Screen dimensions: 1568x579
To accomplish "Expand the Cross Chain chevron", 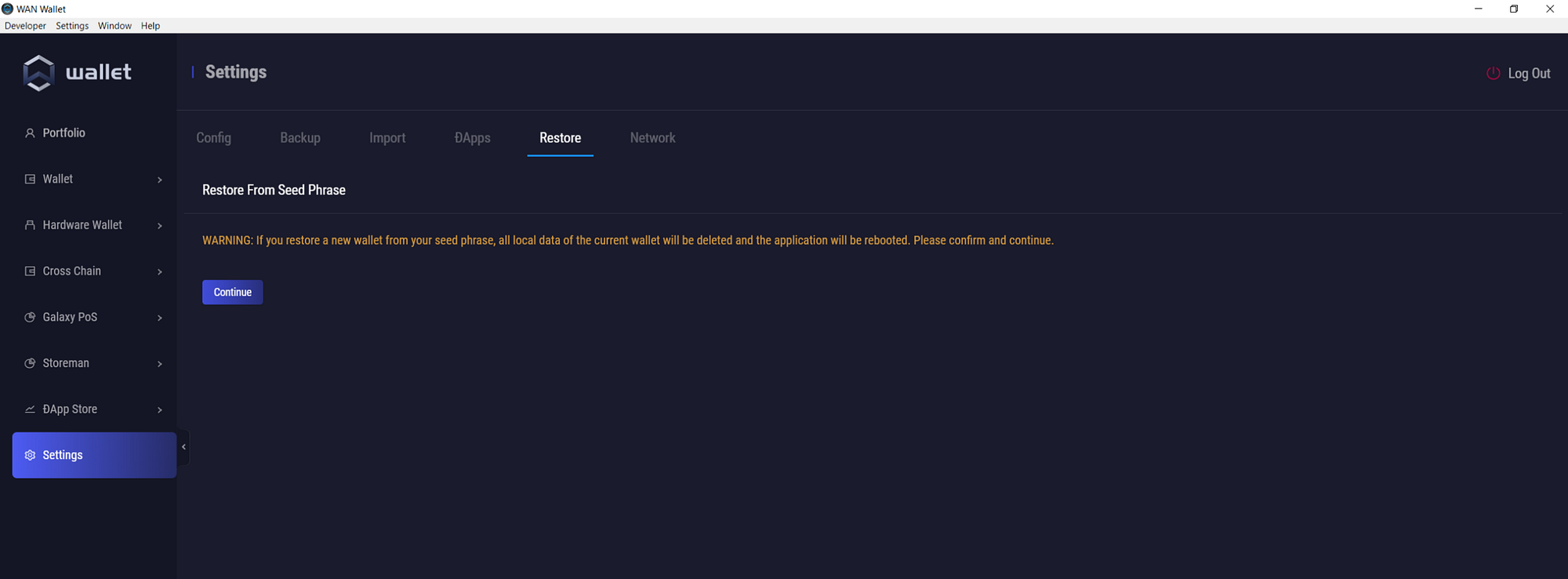I will click(x=160, y=272).
